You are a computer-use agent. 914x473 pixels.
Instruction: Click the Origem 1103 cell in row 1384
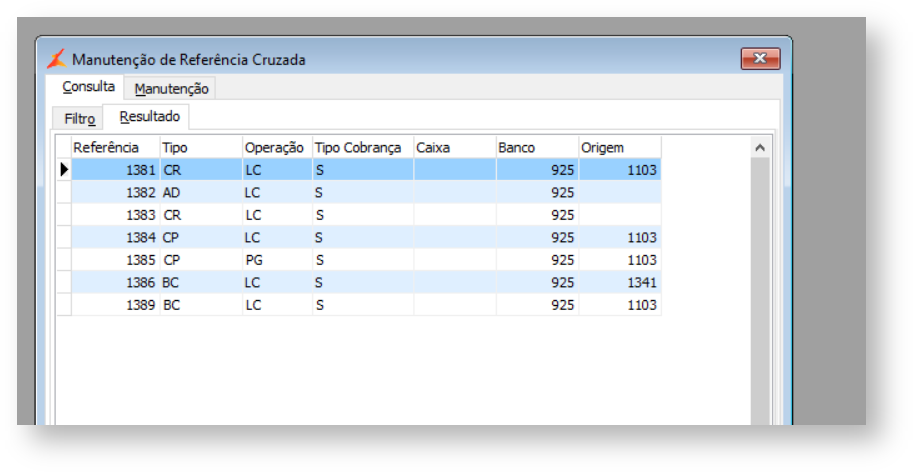(620, 237)
